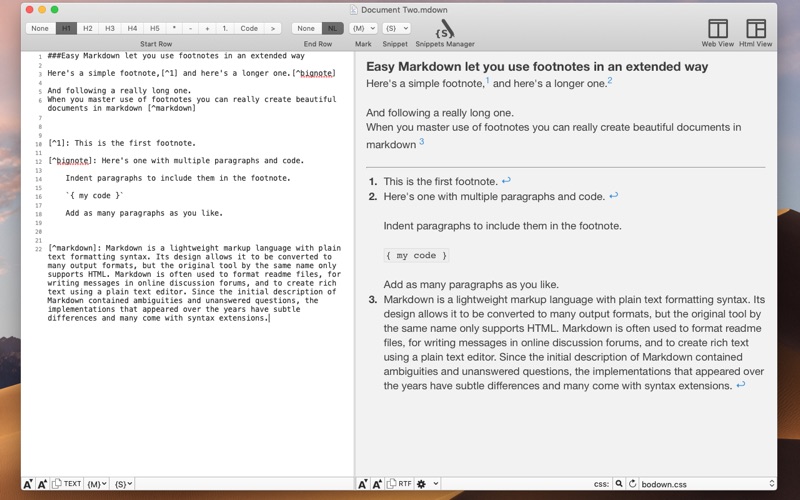
Task: Follow the return arrow after third footnote
Action: 740,385
